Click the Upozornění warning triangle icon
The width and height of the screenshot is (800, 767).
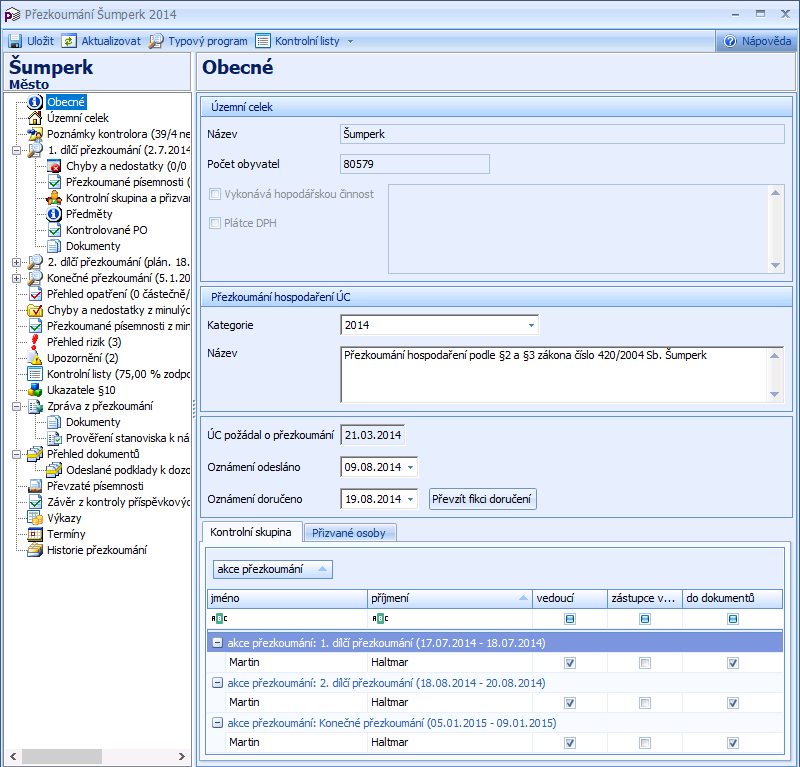point(35,358)
